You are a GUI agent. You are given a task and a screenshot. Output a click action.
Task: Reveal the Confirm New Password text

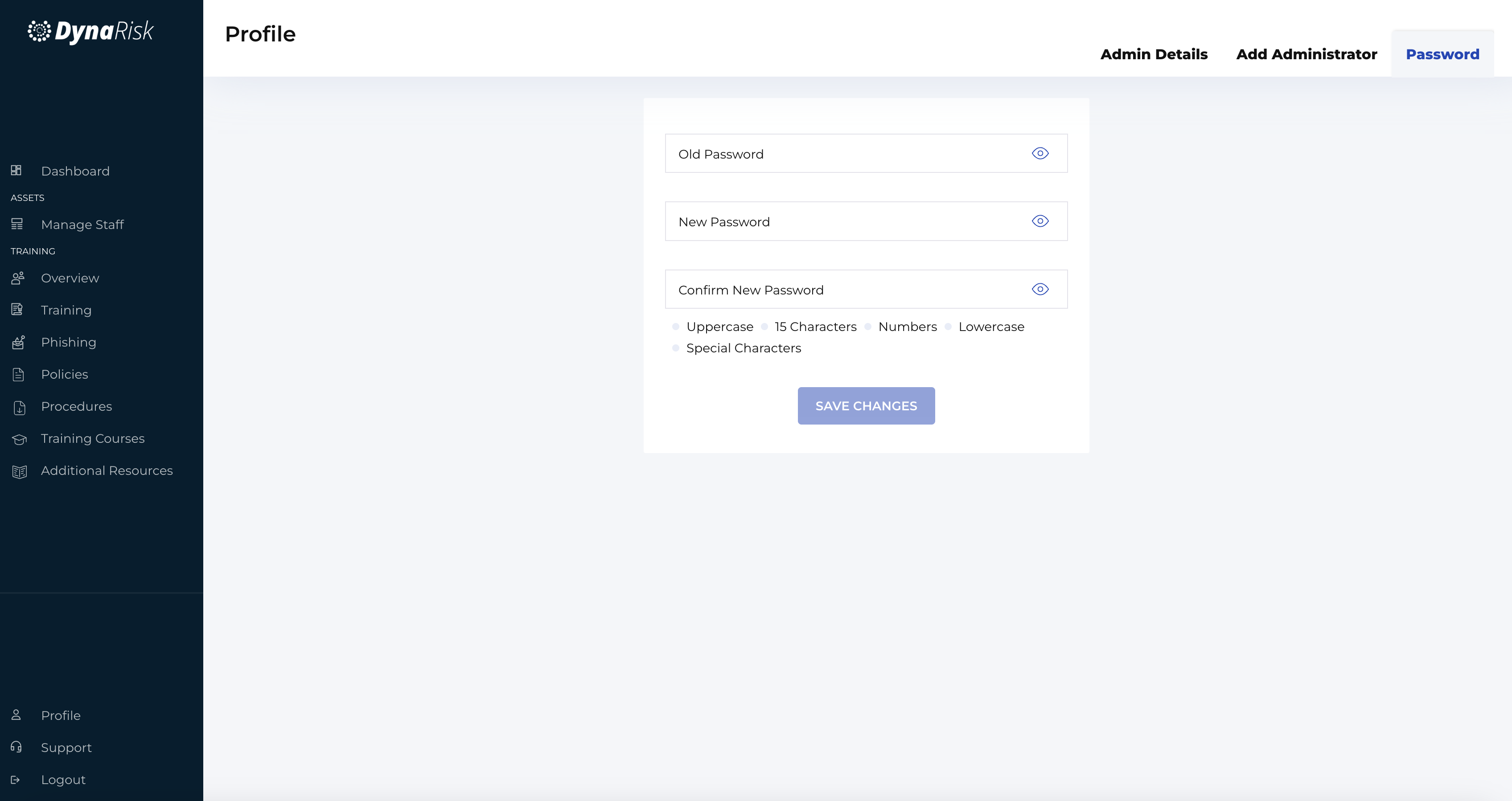(1039, 289)
